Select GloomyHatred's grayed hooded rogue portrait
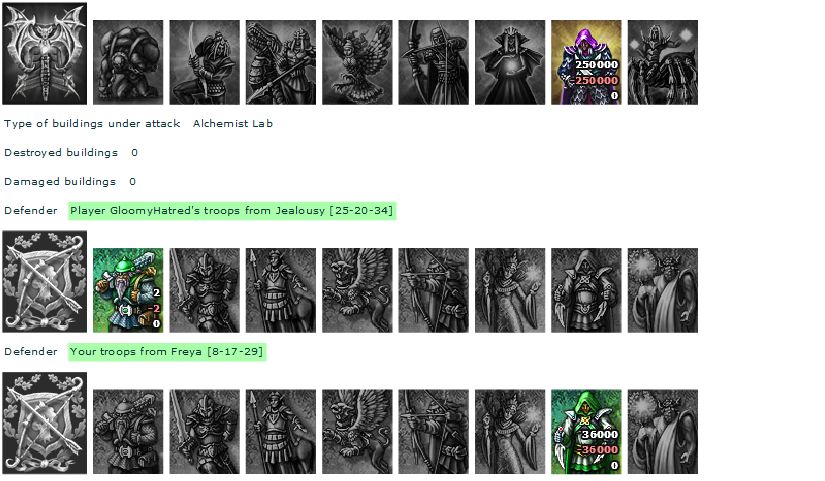Viewport: 825px width, 481px height. [x=586, y=290]
